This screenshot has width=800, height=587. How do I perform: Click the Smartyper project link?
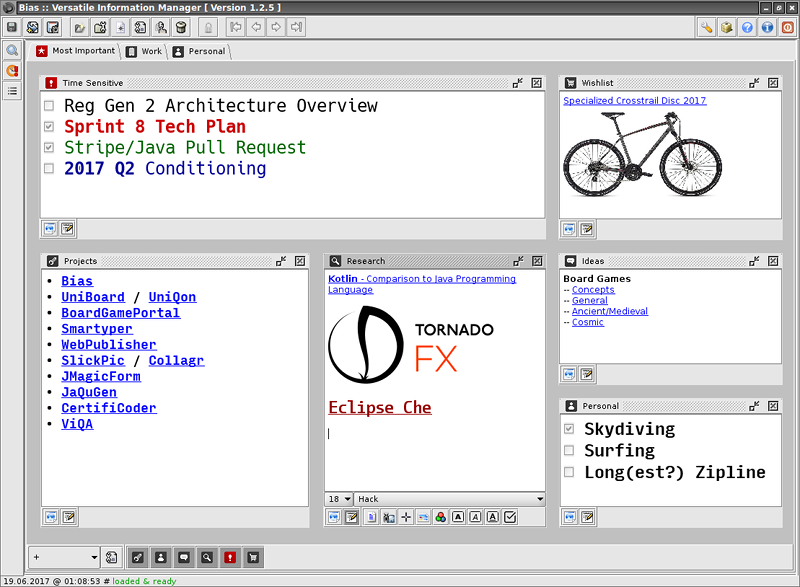(97, 329)
